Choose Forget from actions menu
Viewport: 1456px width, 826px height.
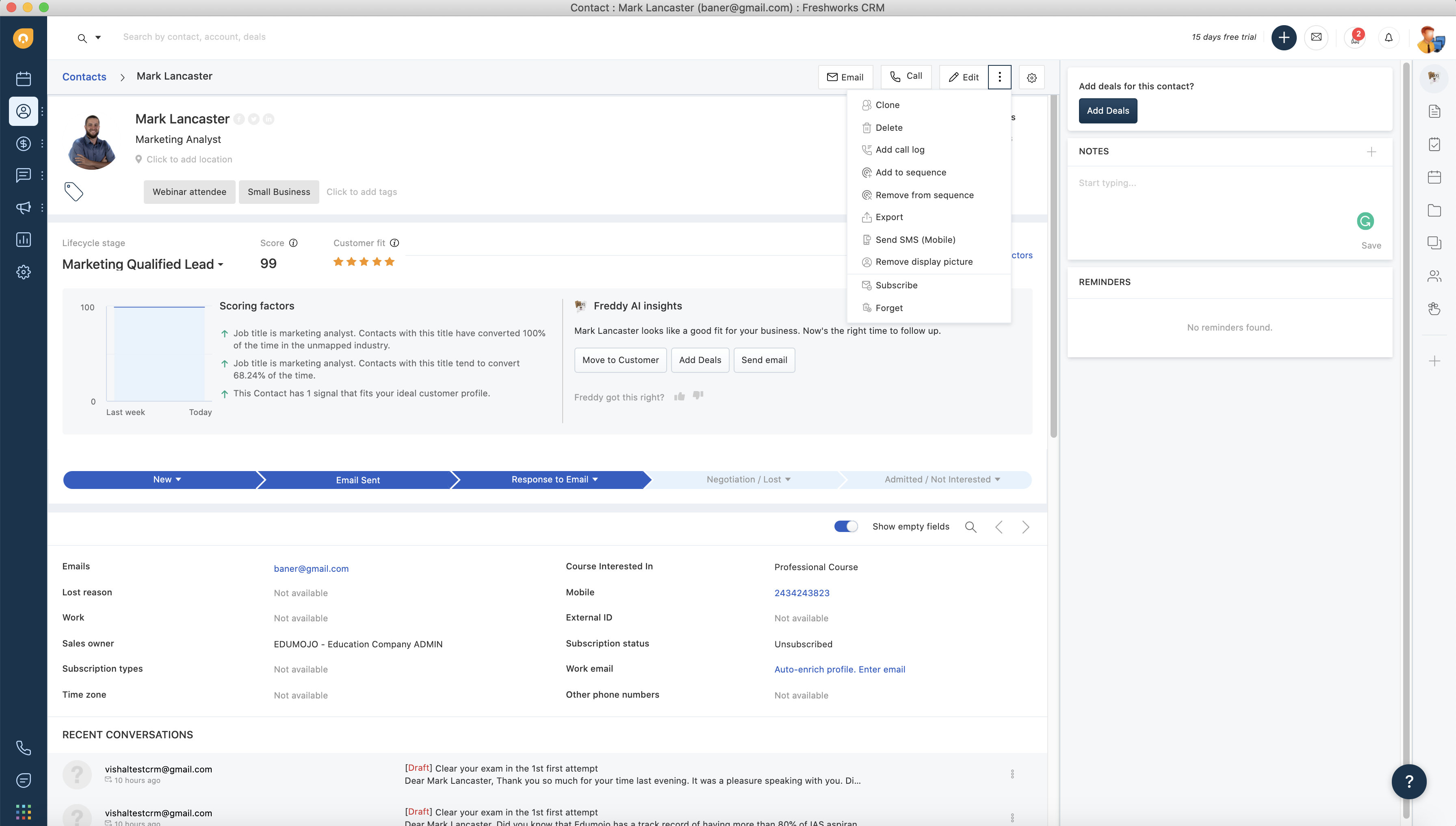928,308
